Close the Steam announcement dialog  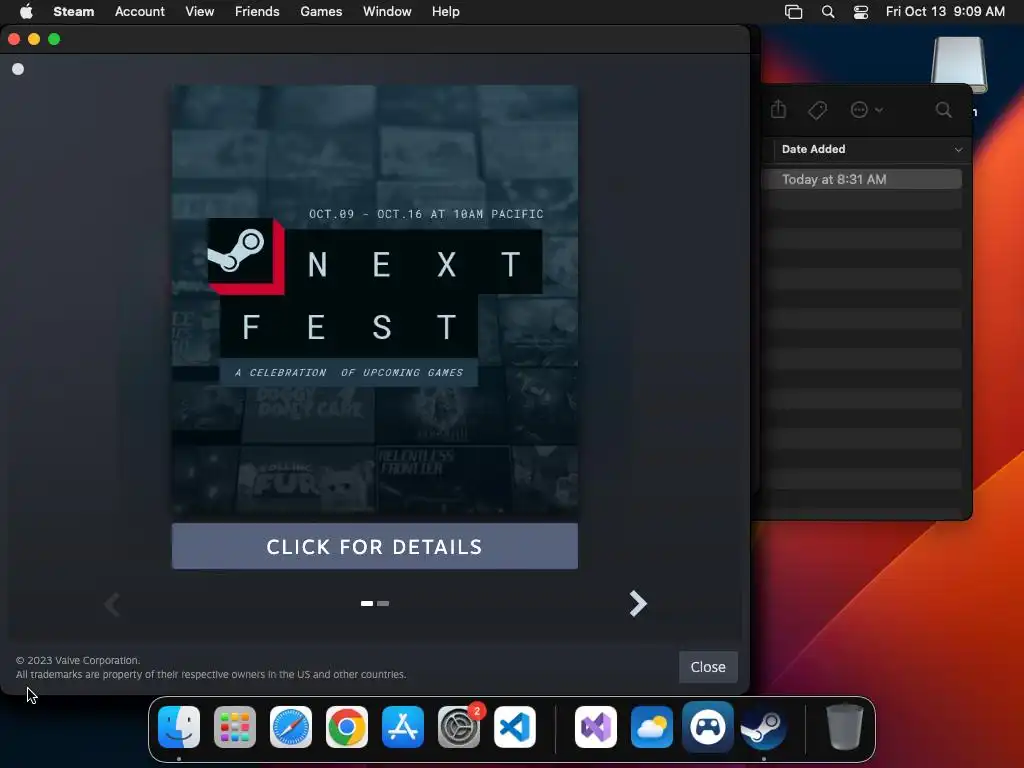708,667
